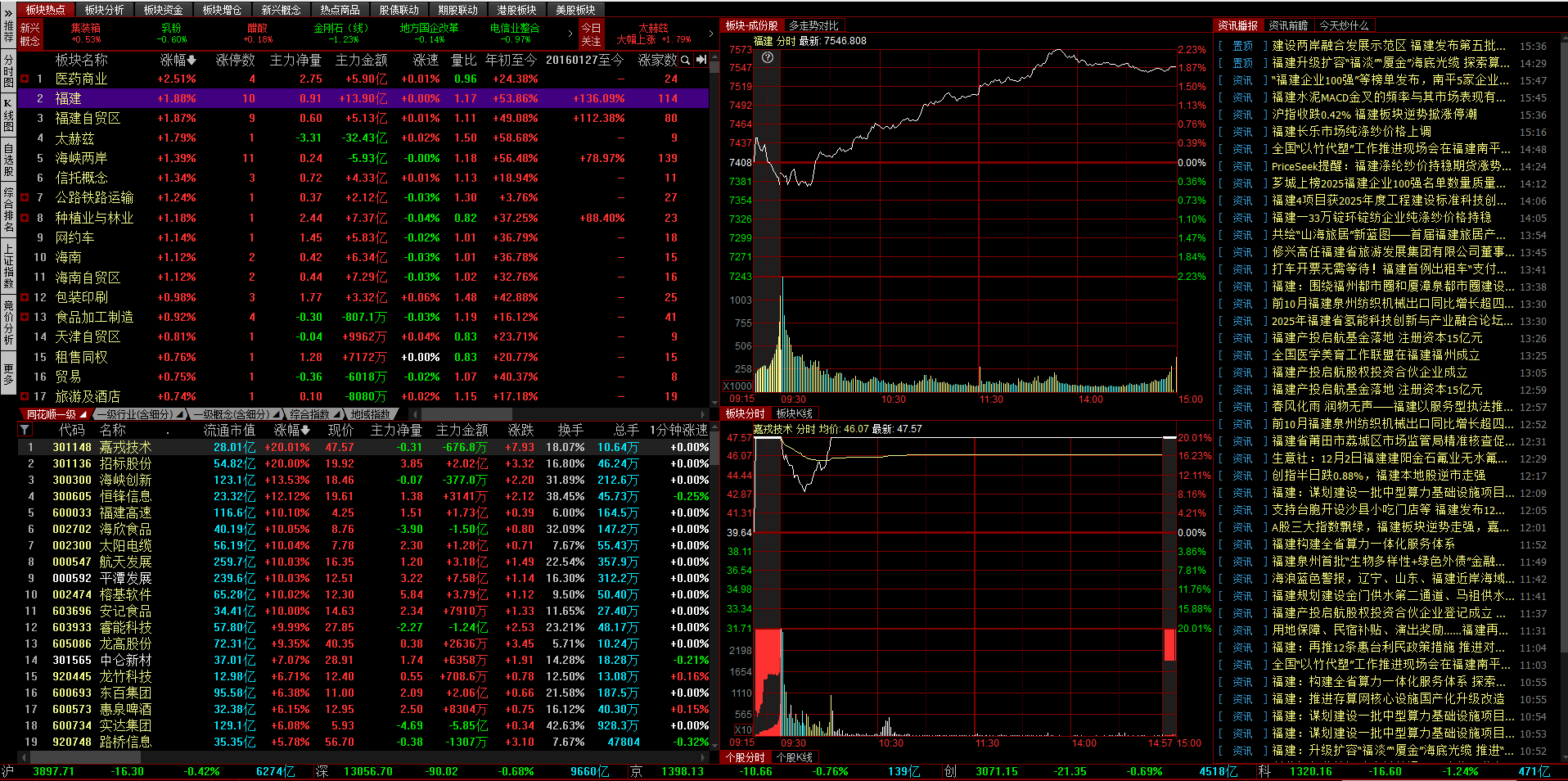Select 海峡创新 stock row in the list
Viewport: 1568px width, 781px height.
pyautogui.click(x=125, y=480)
